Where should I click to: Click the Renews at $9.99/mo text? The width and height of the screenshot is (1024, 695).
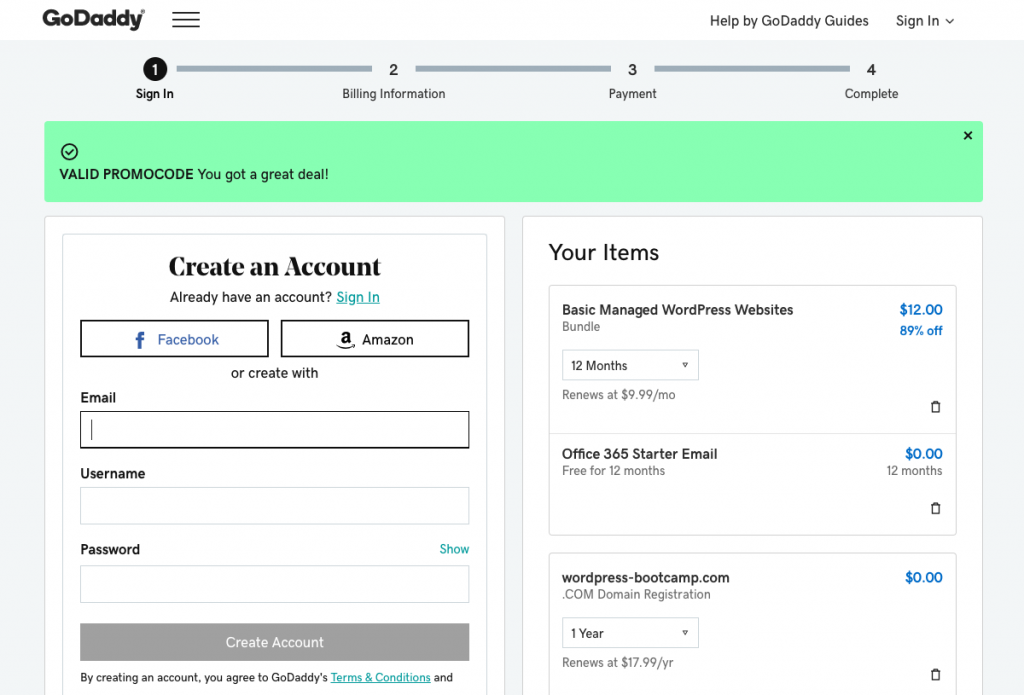(x=618, y=395)
